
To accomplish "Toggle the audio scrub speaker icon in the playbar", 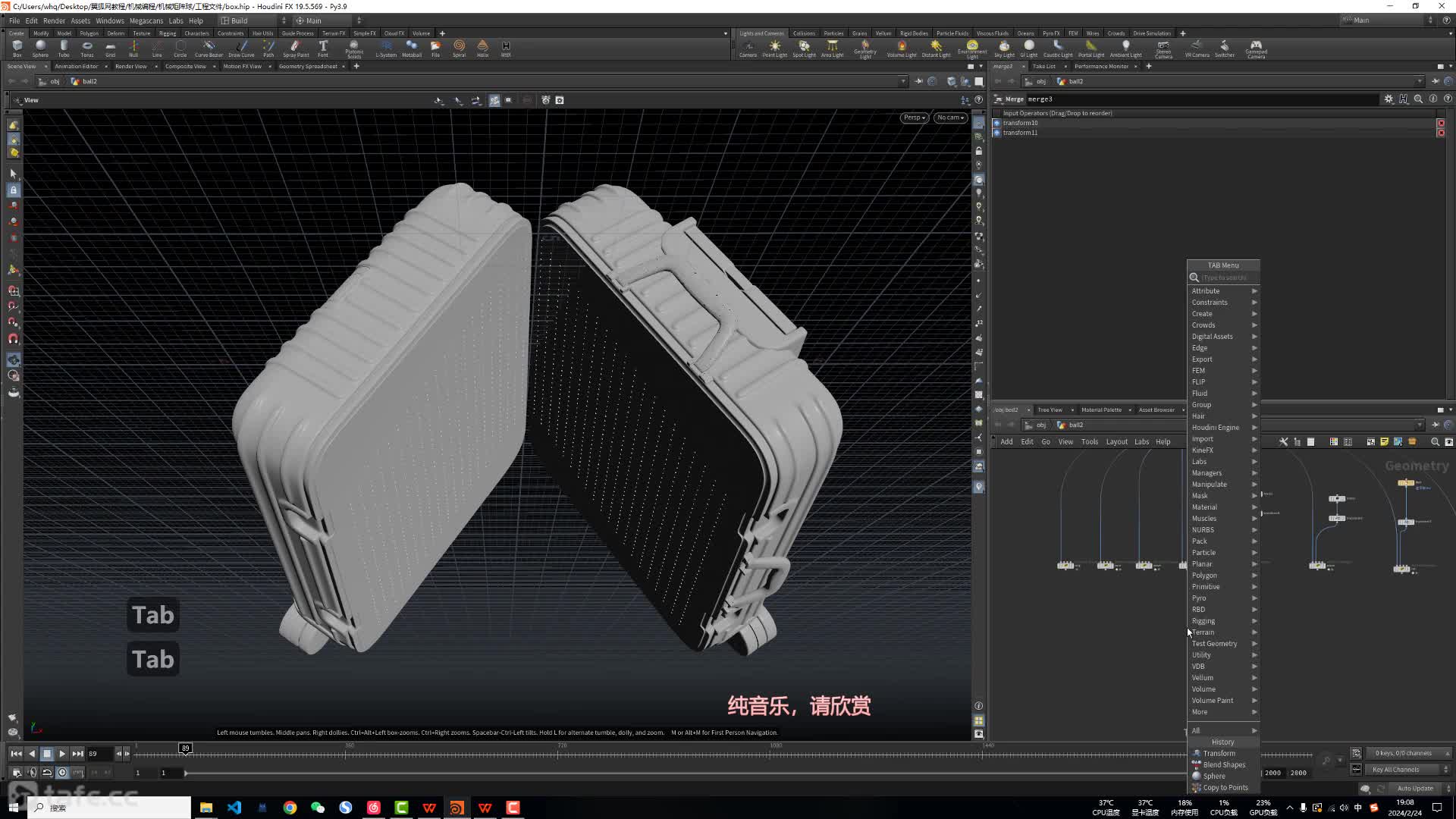I will 32,773.
